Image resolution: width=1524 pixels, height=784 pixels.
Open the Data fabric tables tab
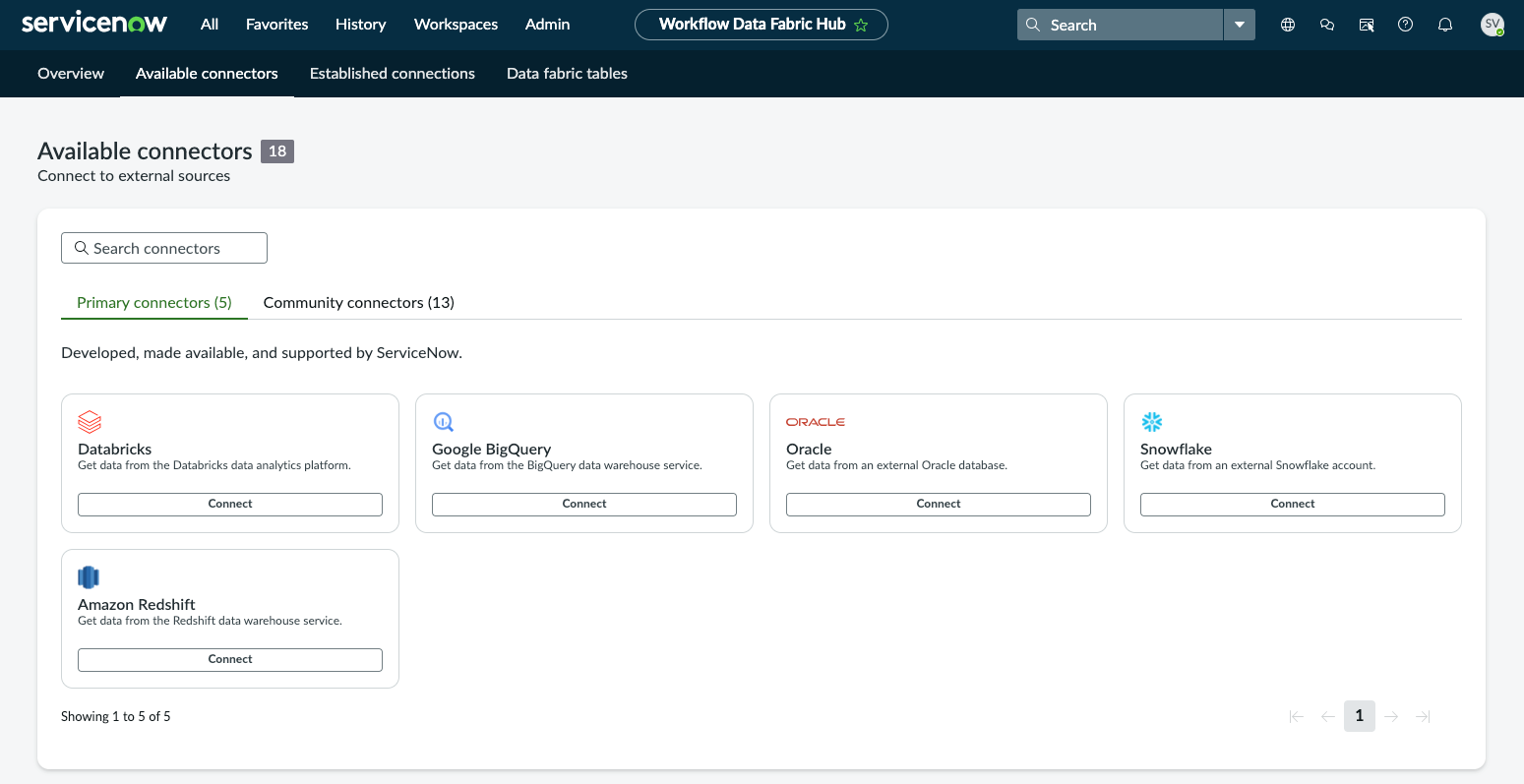(x=567, y=74)
